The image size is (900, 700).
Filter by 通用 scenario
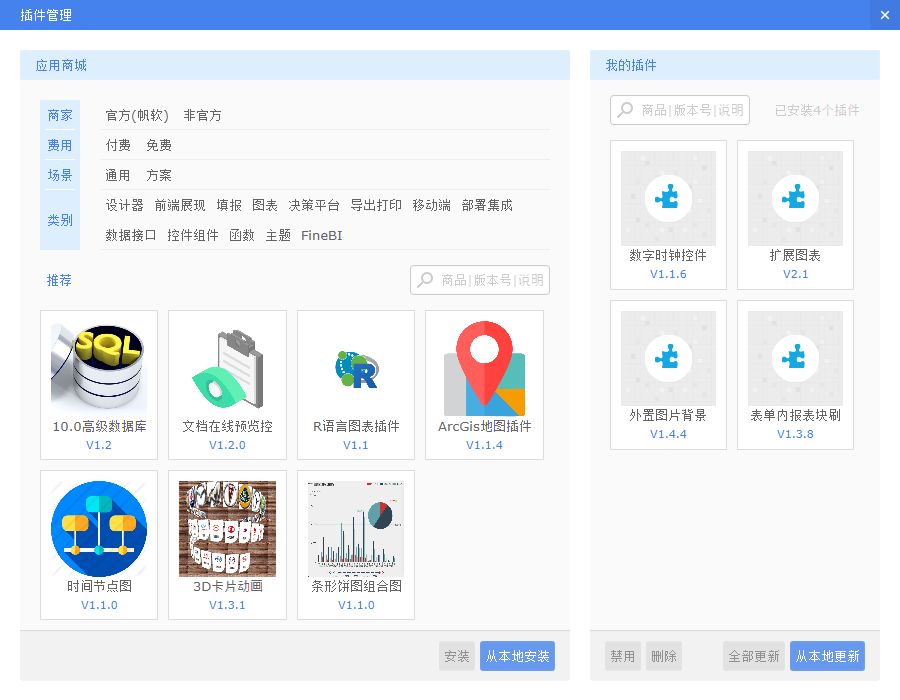coord(118,175)
